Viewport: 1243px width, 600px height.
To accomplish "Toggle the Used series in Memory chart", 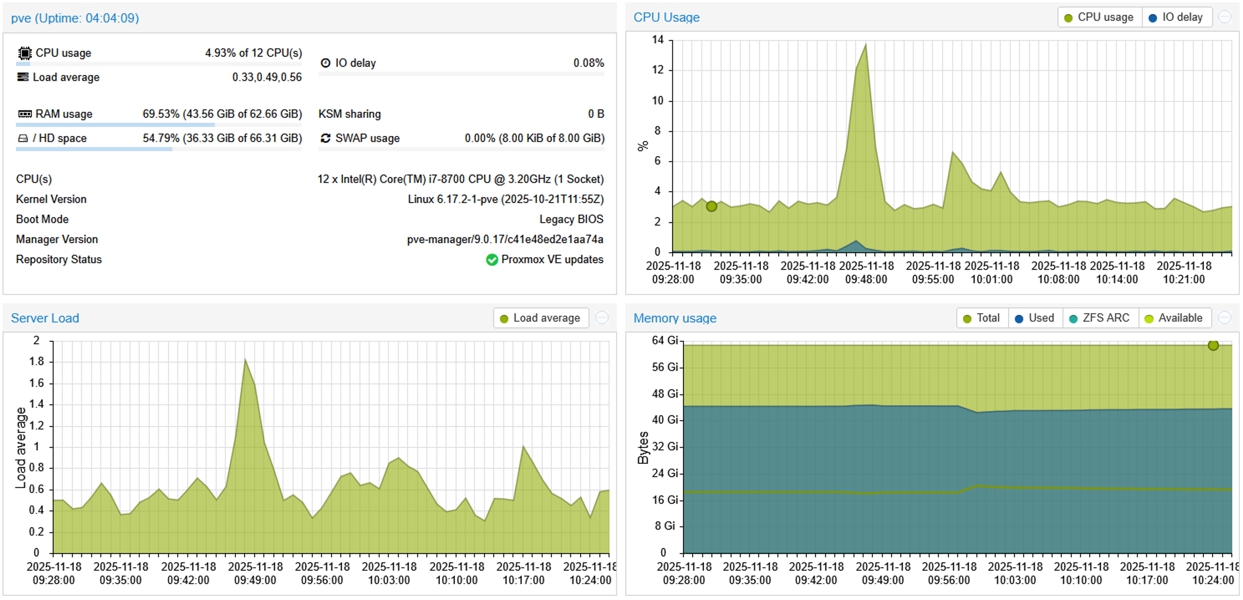I will [1033, 318].
